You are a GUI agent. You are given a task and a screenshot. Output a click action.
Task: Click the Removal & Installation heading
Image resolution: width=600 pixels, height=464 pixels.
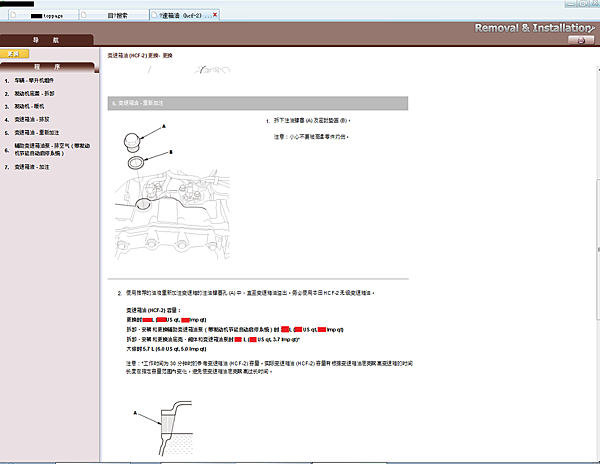point(534,28)
